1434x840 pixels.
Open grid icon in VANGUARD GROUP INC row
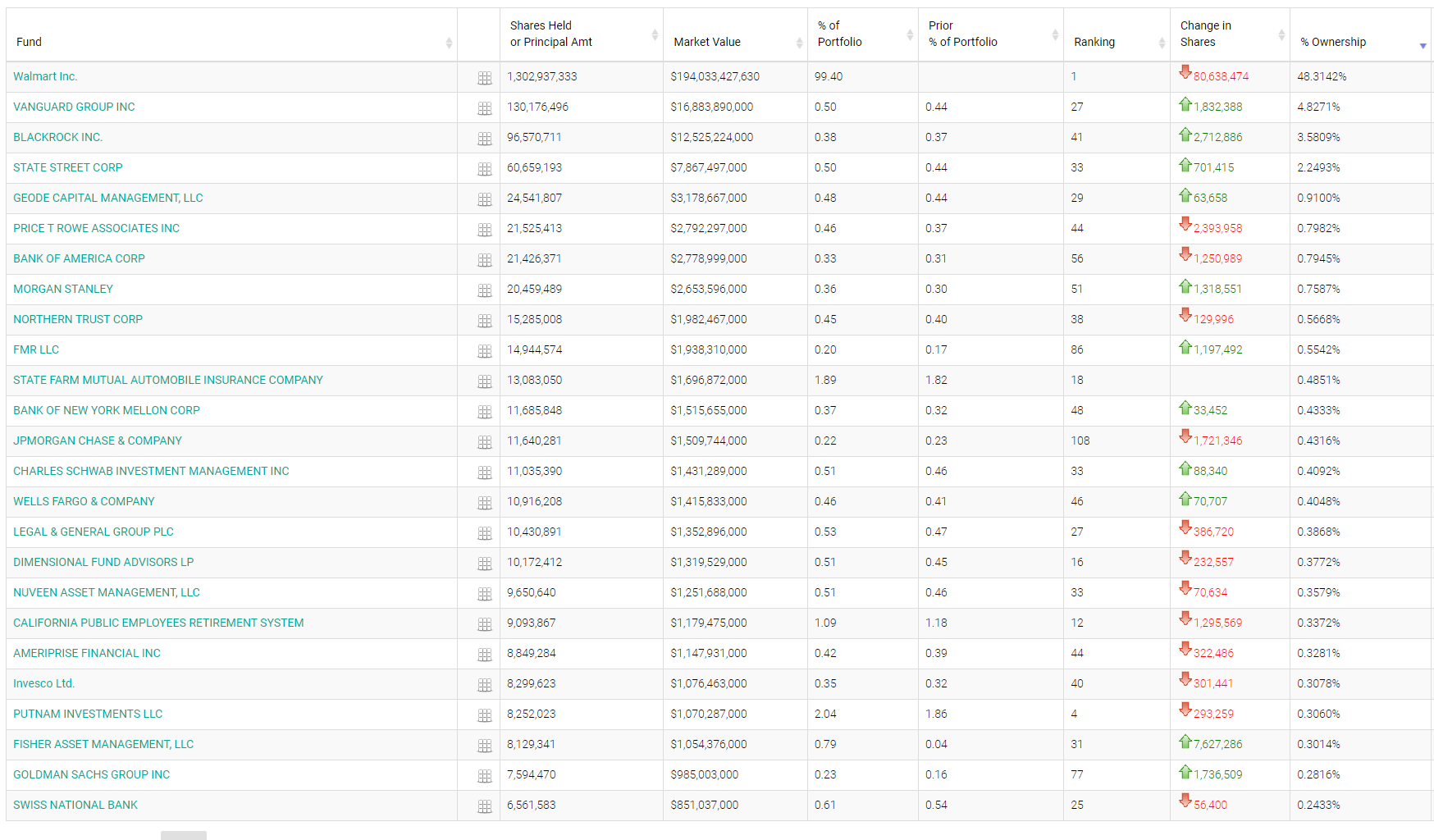click(484, 108)
